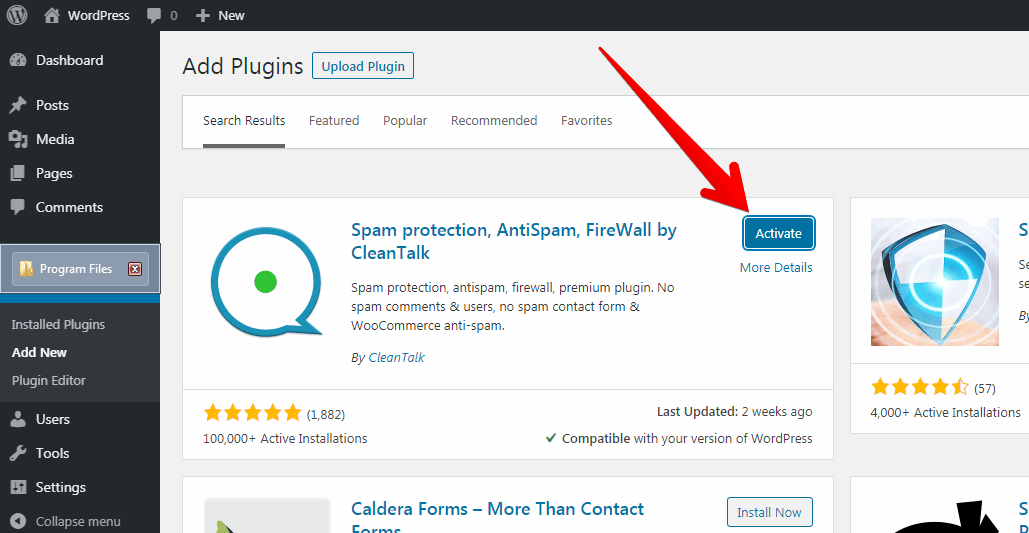Activate the CleanTalk spam plugin

pyautogui.click(x=779, y=233)
